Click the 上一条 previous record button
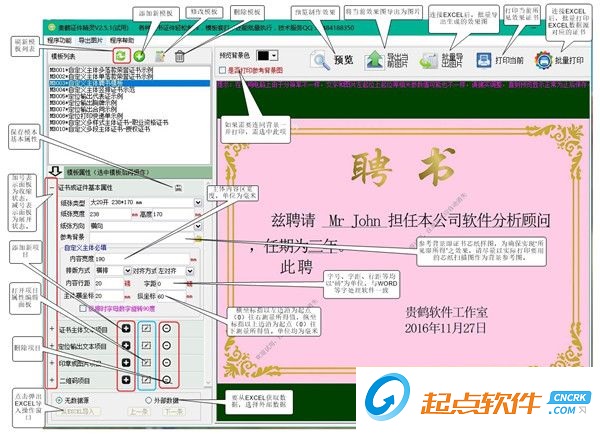600x434 pixels. [139, 412]
